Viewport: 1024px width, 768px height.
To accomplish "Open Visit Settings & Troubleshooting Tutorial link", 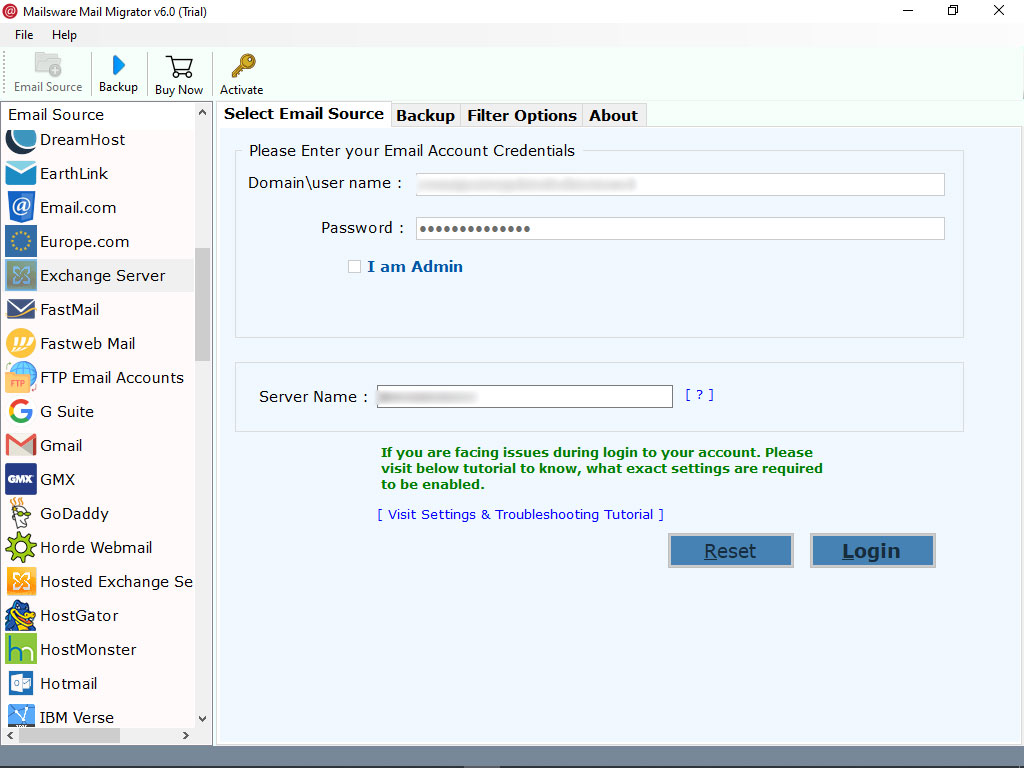I will [520, 515].
